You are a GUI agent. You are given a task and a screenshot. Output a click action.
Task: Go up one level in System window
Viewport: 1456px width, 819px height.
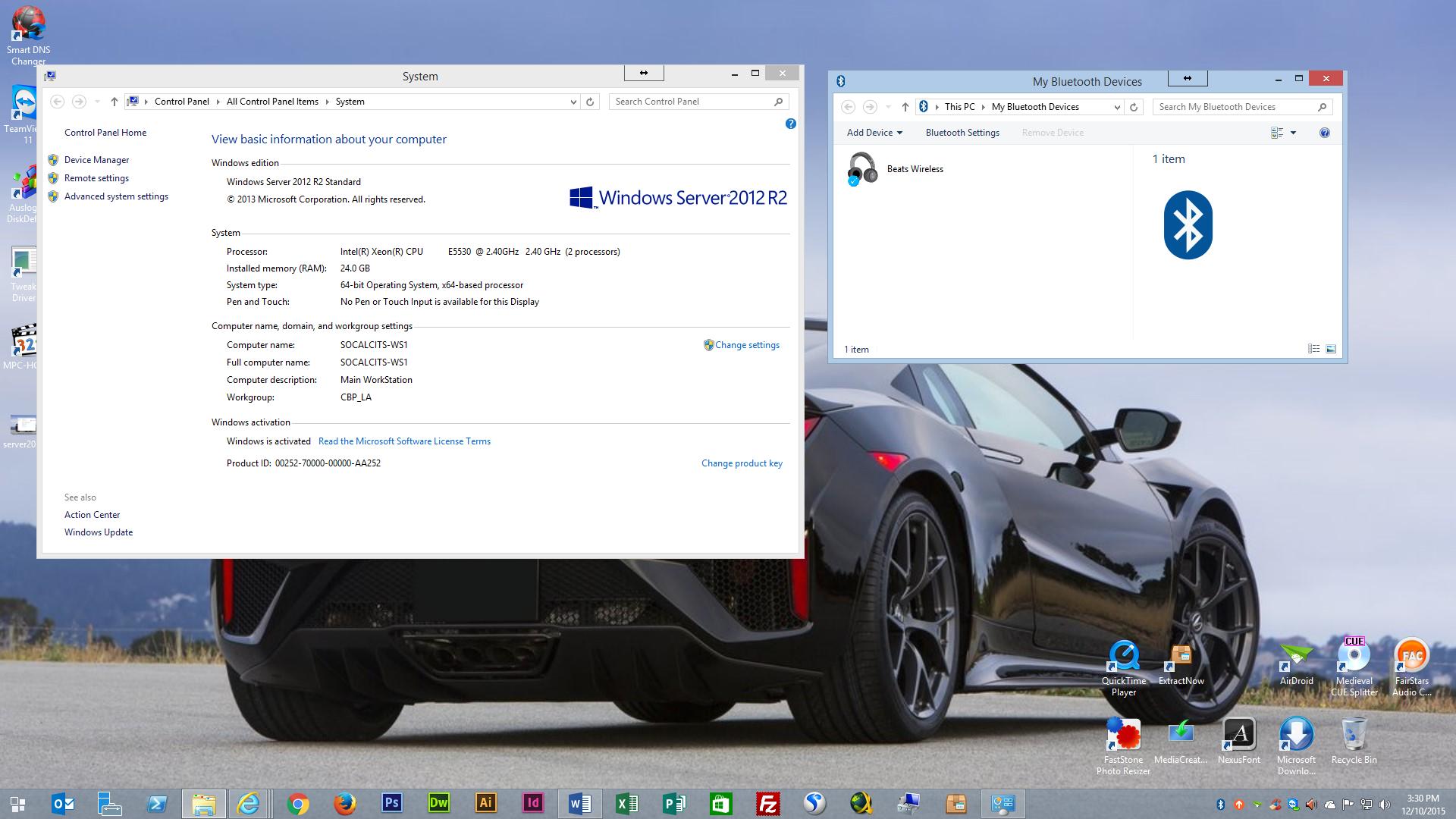tap(114, 102)
